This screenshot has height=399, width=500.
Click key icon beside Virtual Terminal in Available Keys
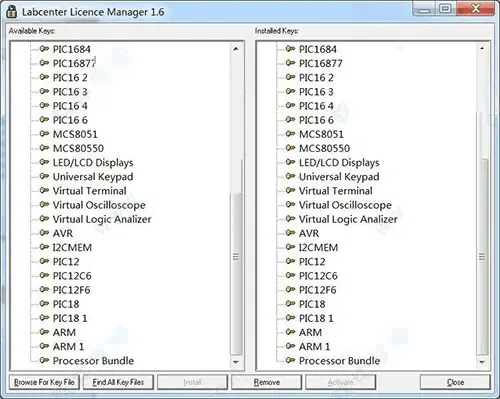44,190
